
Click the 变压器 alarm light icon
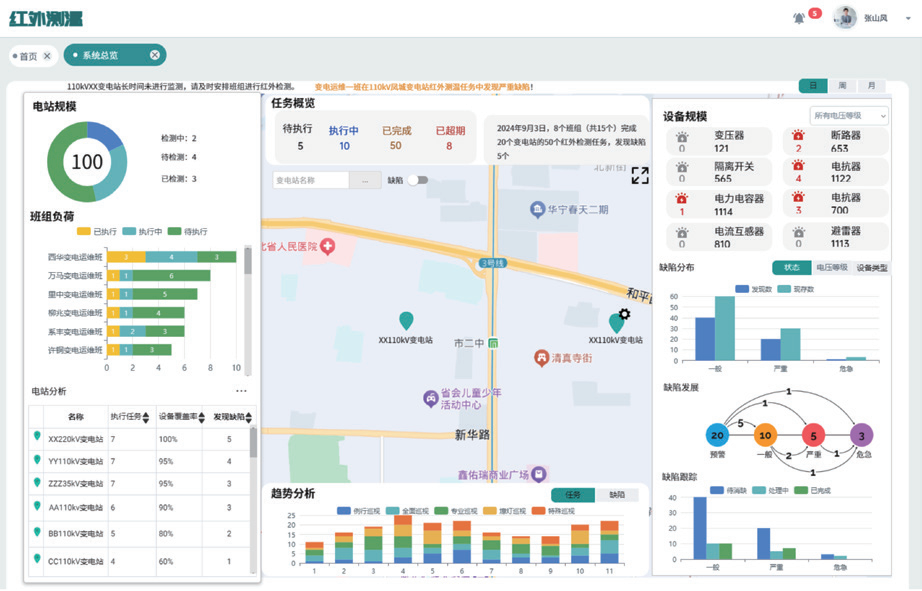[682, 139]
